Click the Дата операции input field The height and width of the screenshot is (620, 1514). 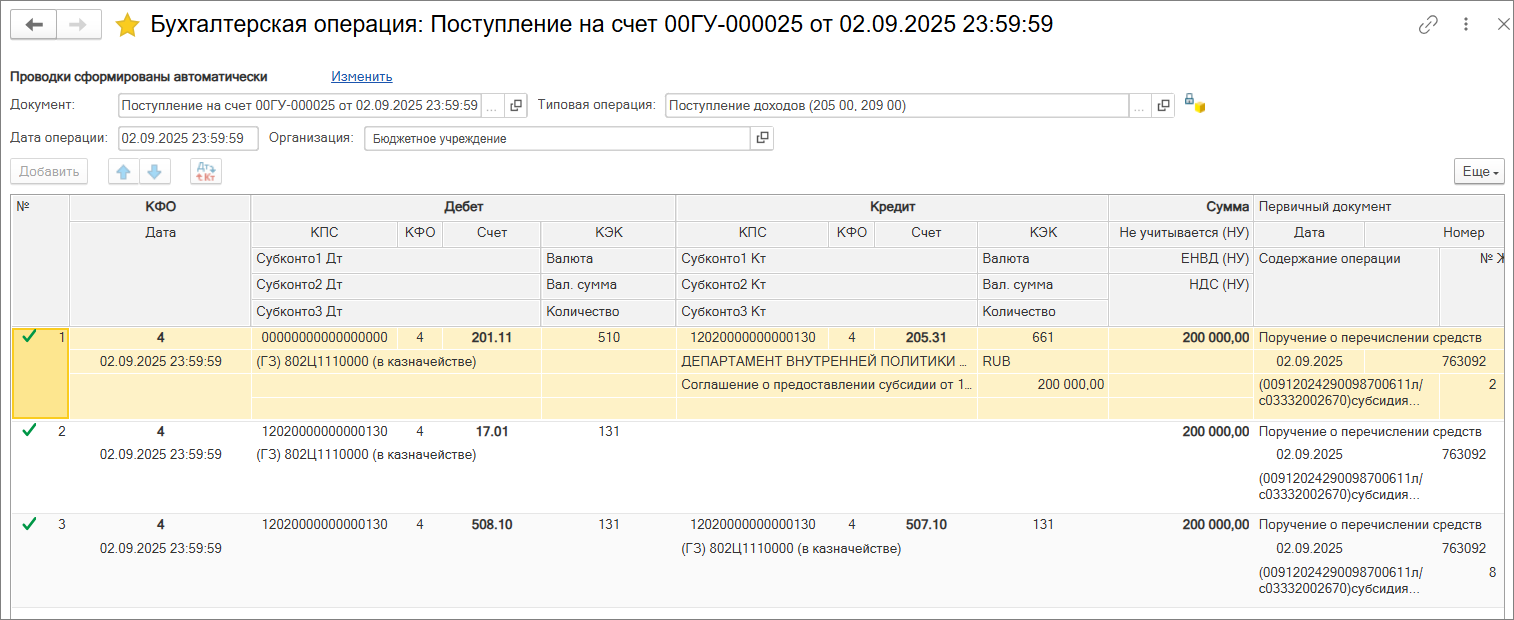[187, 139]
